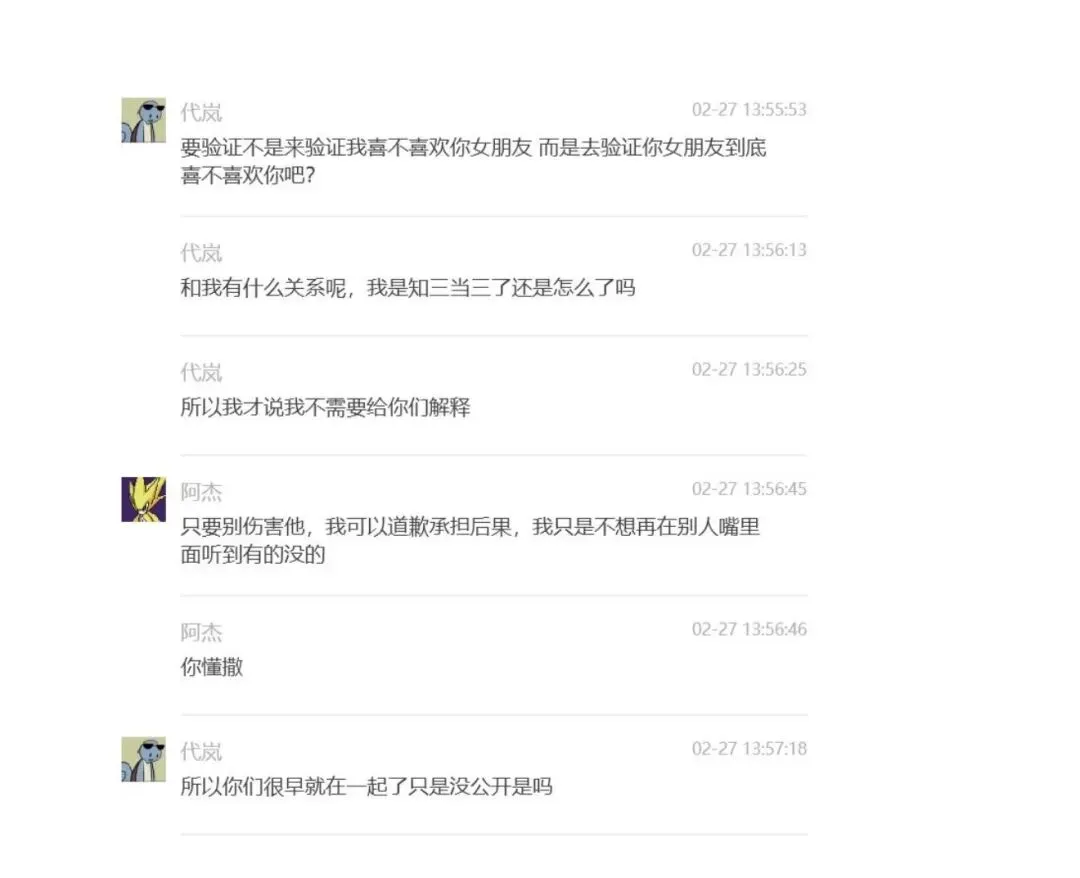Select message 所以我才说我不需要给你们解释
The image size is (1080, 878).
click(x=325, y=407)
